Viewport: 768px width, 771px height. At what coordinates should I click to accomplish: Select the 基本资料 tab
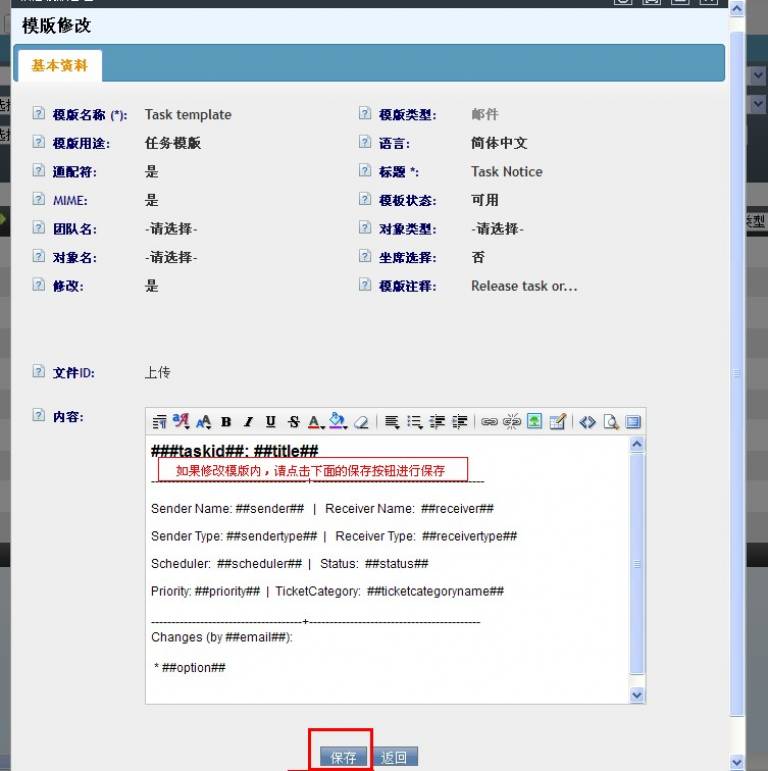[x=59, y=66]
